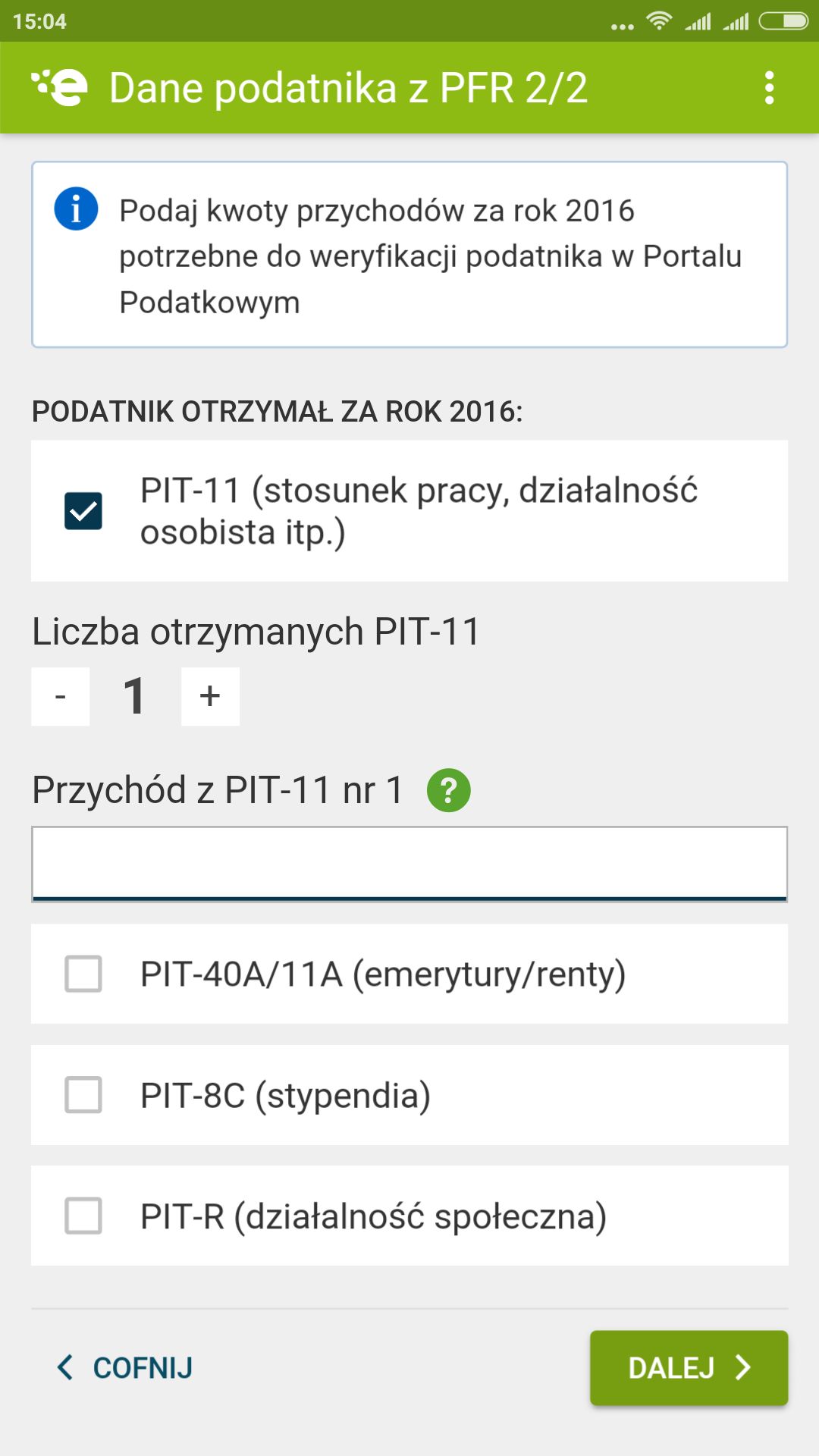Tap the clock showing 15:04
The width and height of the screenshot is (819, 1456).
pos(39,21)
